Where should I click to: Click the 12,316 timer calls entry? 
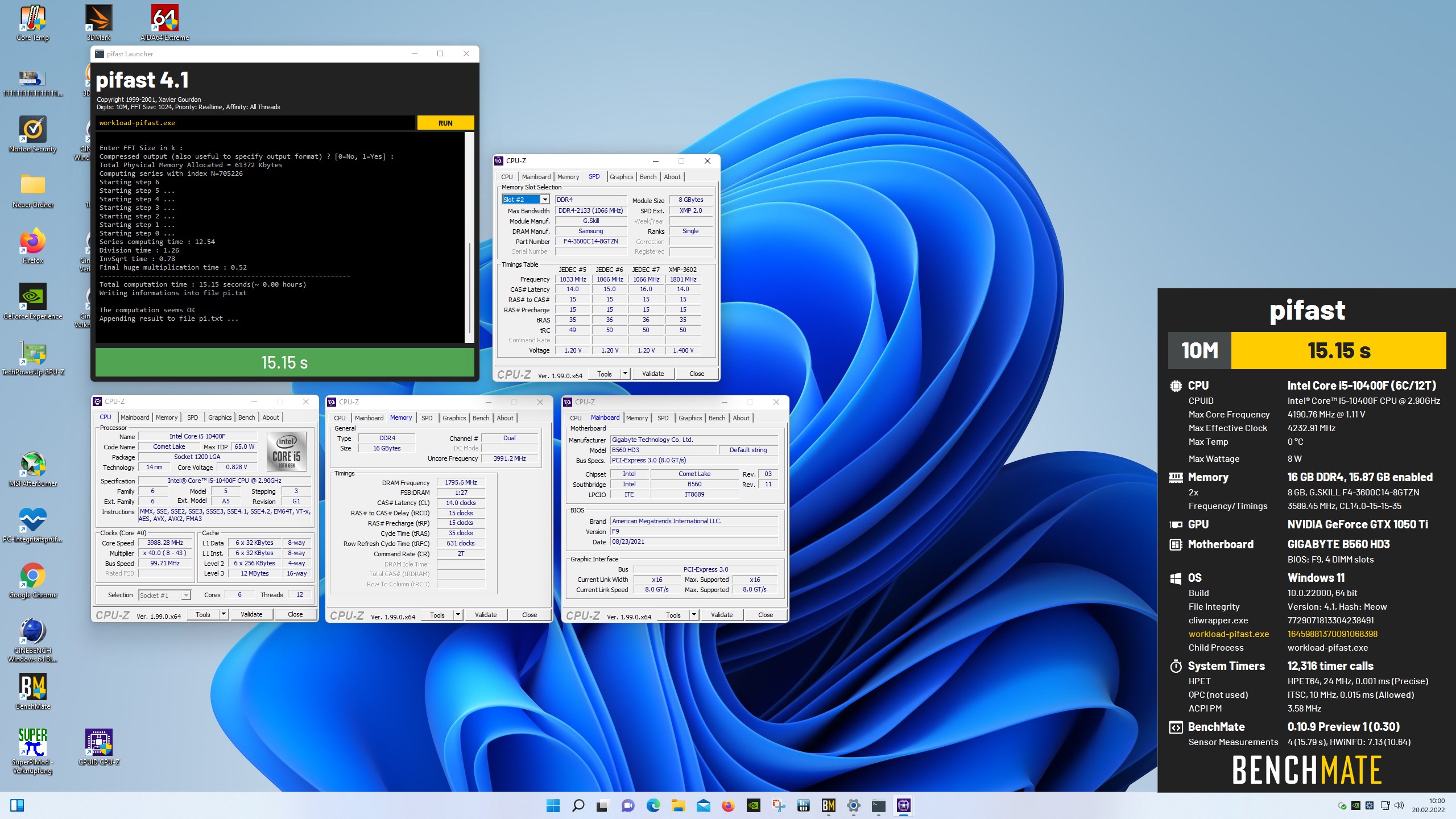pyautogui.click(x=1330, y=666)
